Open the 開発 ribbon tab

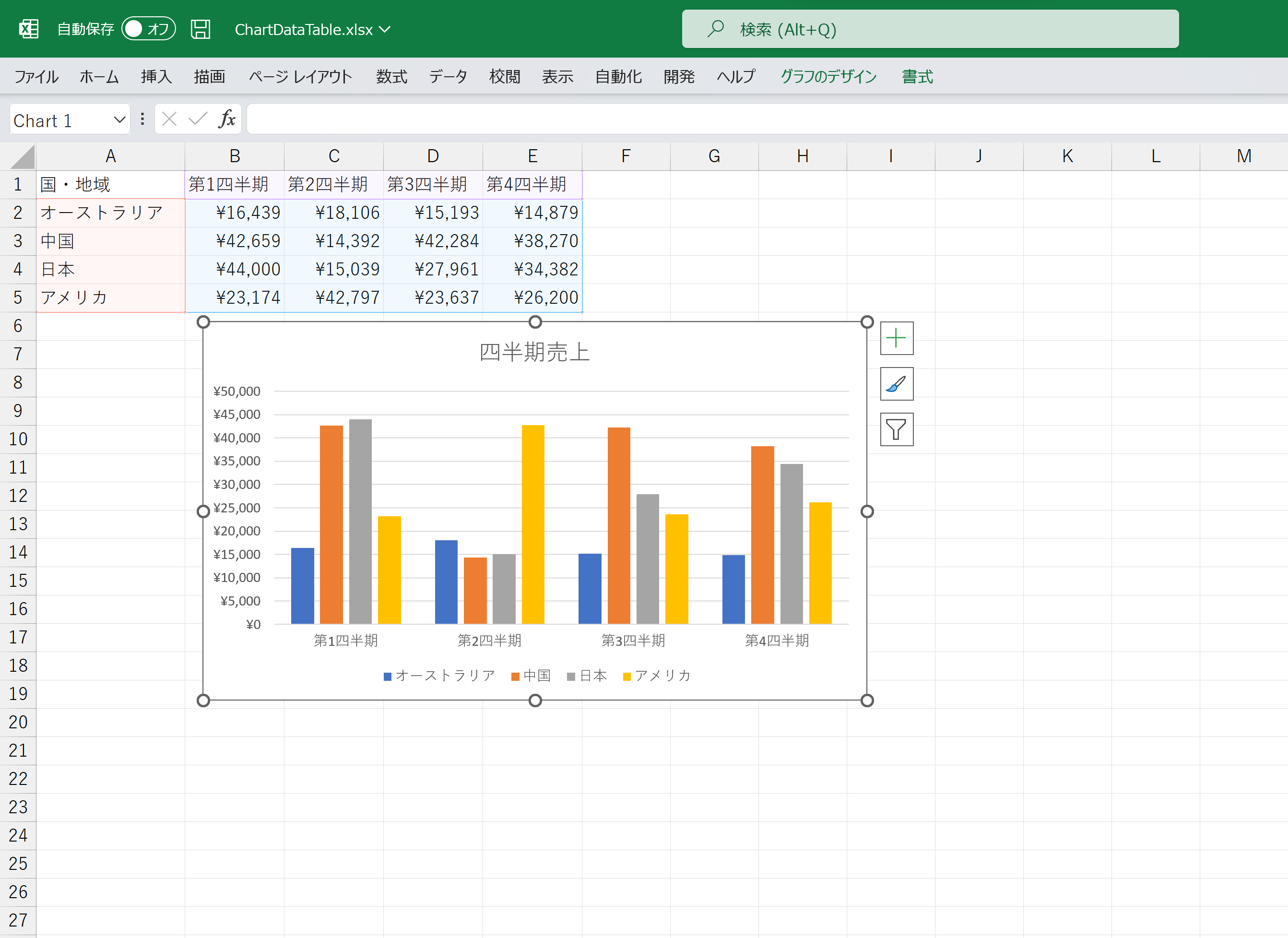coord(679,77)
